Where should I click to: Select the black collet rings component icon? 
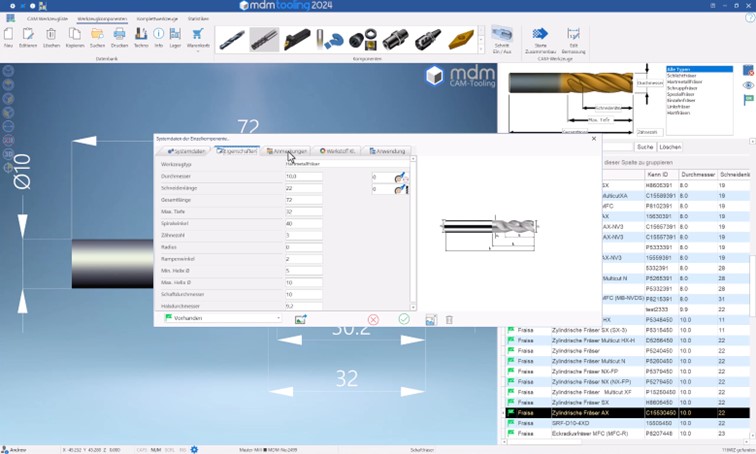coord(363,40)
